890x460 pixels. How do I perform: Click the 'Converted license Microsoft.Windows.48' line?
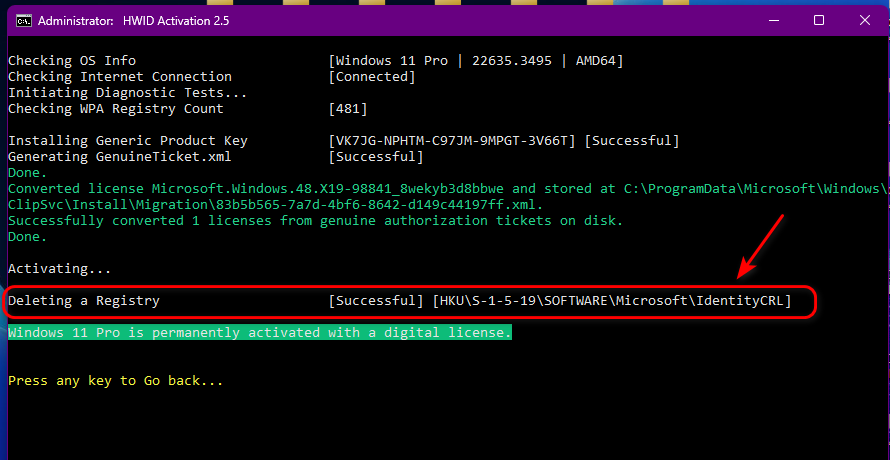point(447,189)
